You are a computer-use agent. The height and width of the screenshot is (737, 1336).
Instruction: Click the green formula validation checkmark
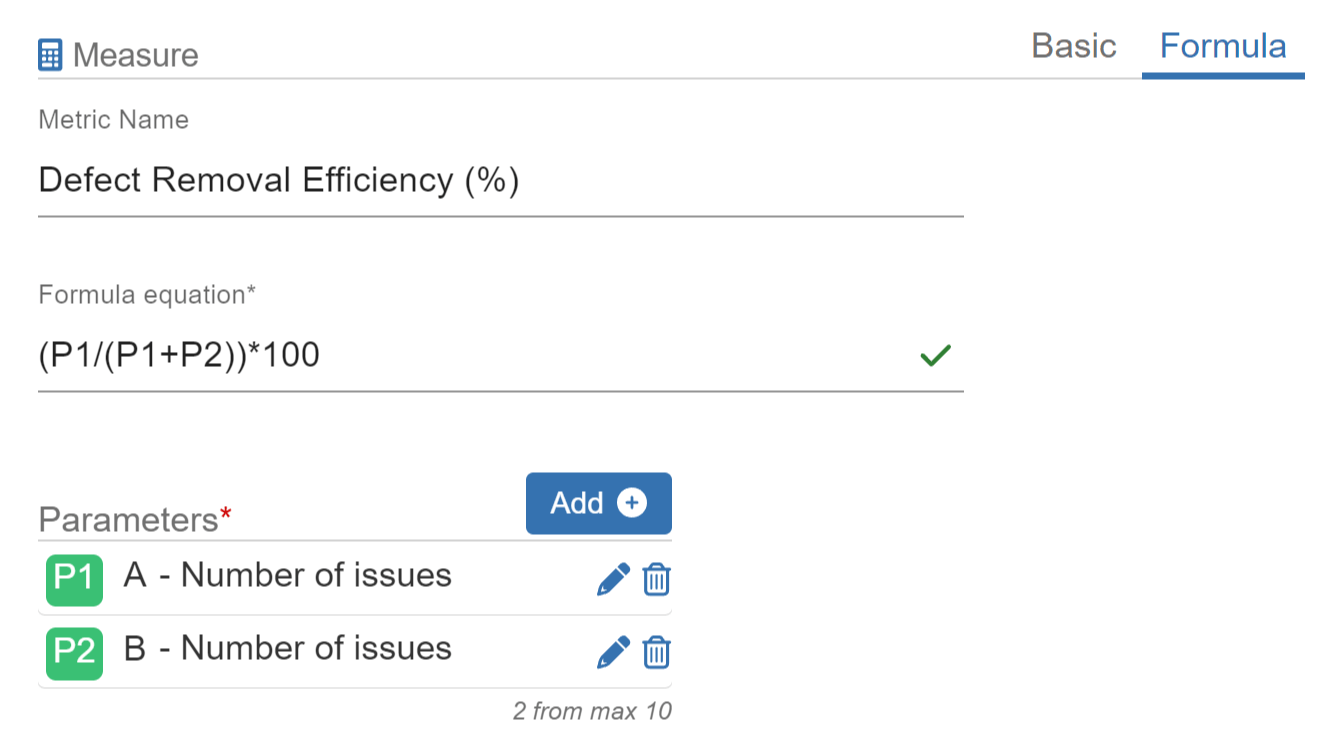pyautogui.click(x=935, y=355)
